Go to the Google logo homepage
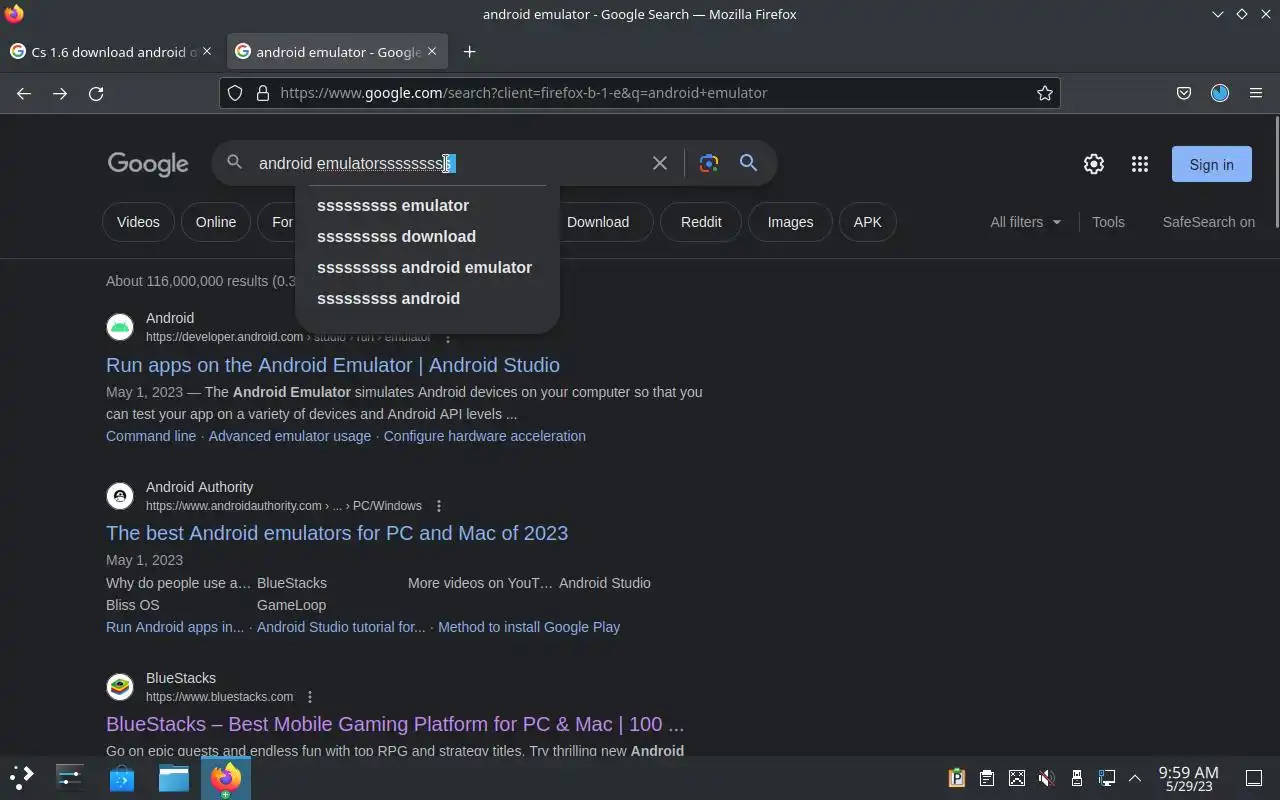This screenshot has width=1280, height=800. (x=148, y=164)
